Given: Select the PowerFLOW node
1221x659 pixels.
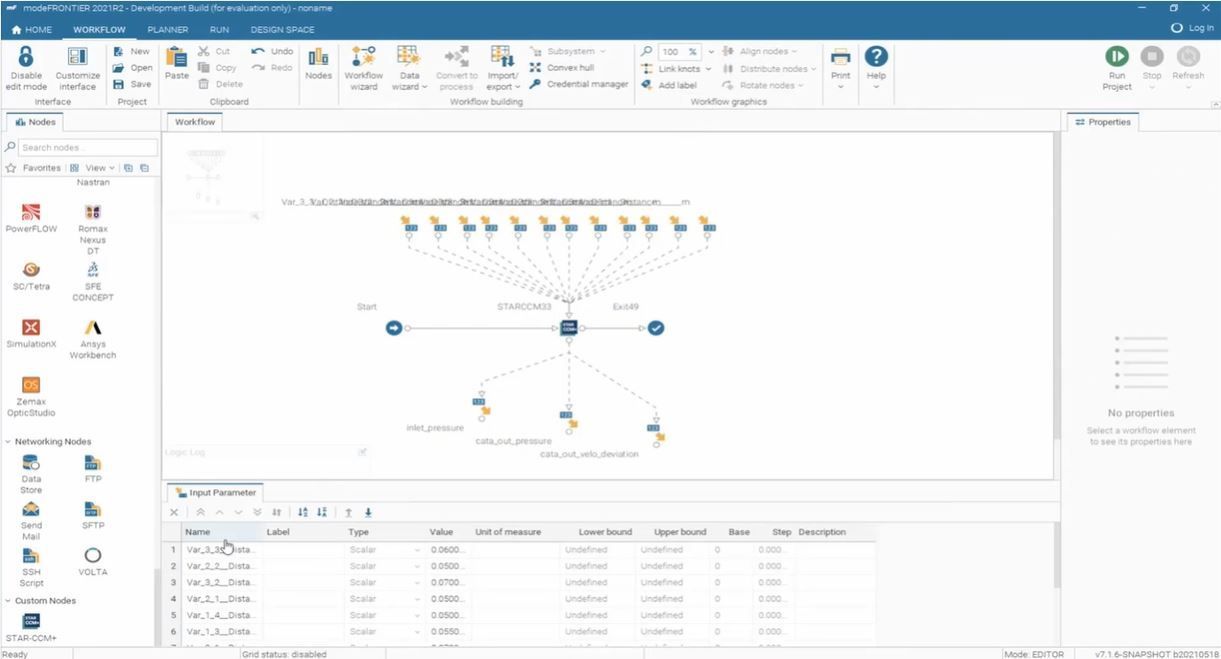Looking at the screenshot, I should [31, 219].
